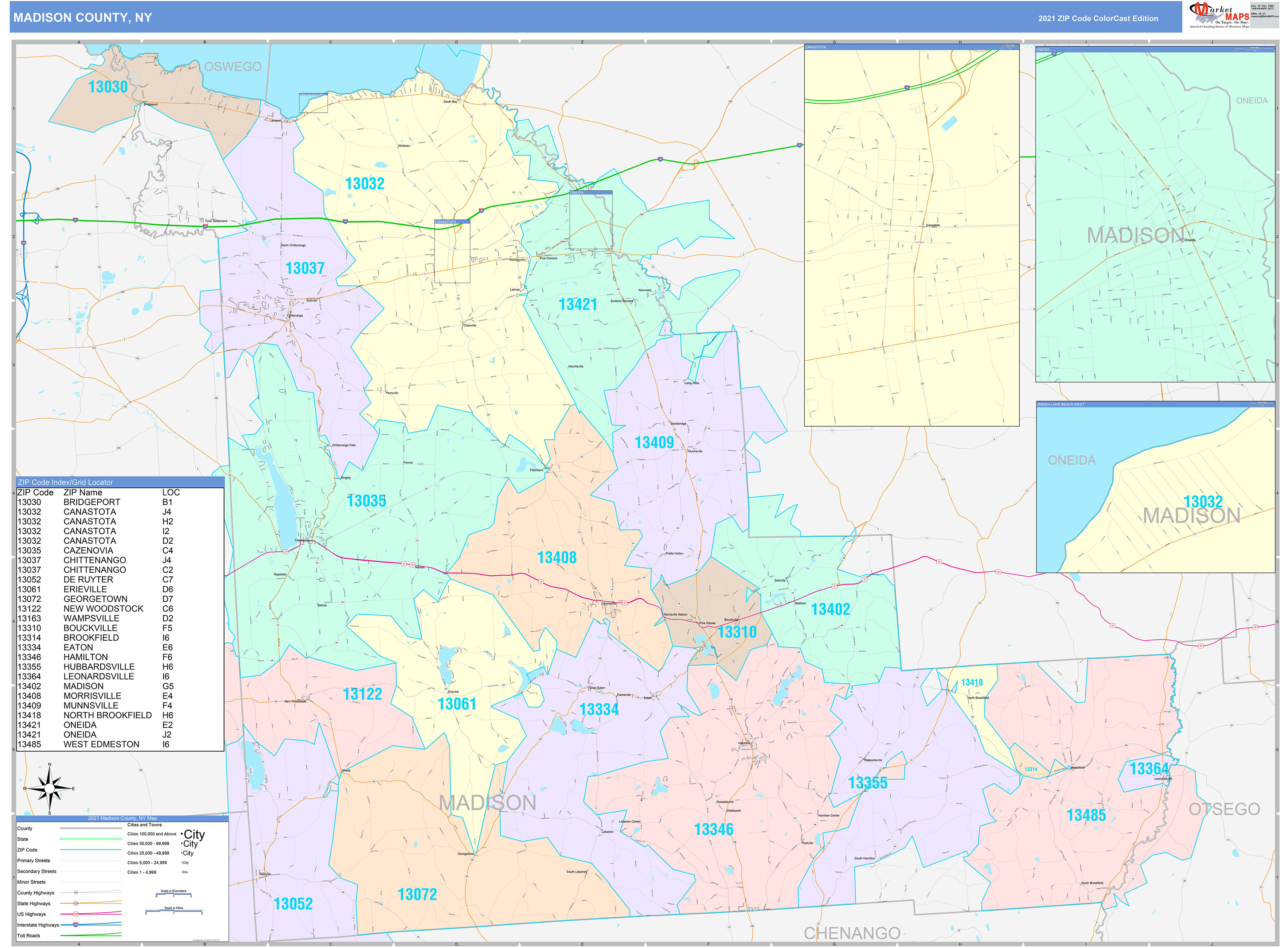Click the State Highways symbol in legend

click(76, 903)
